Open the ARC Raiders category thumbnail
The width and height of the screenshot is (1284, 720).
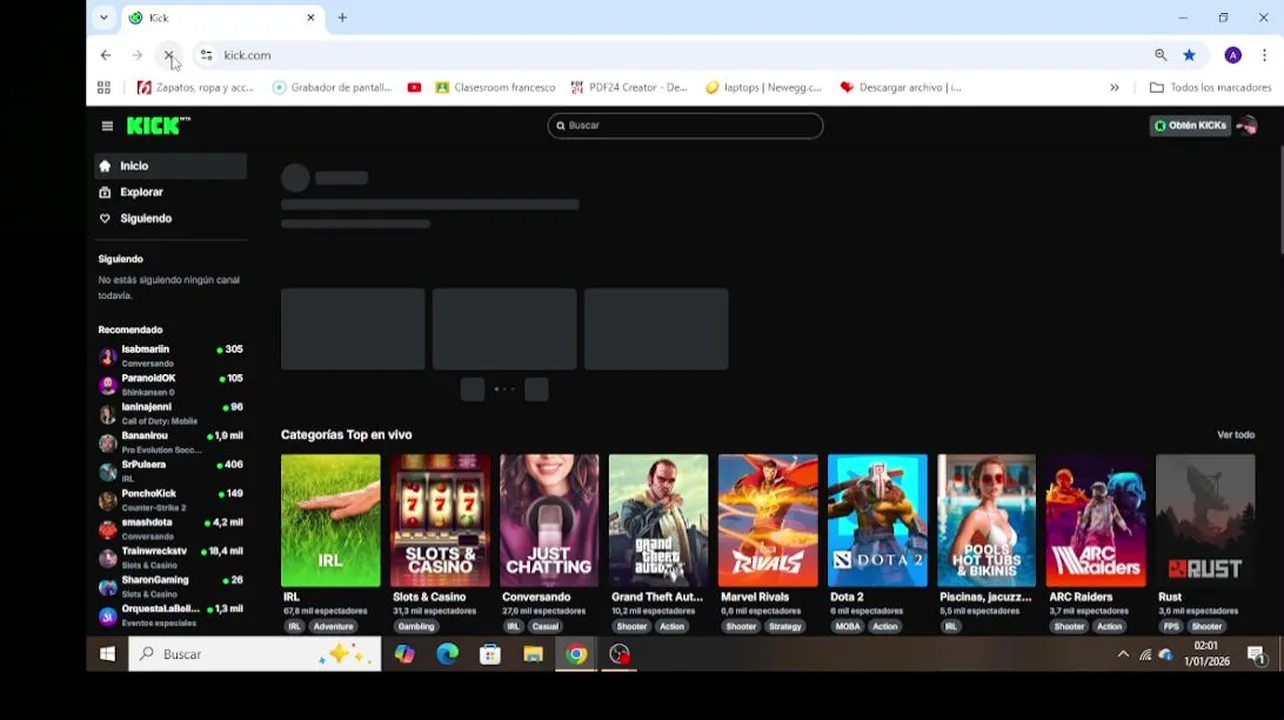click(1096, 520)
